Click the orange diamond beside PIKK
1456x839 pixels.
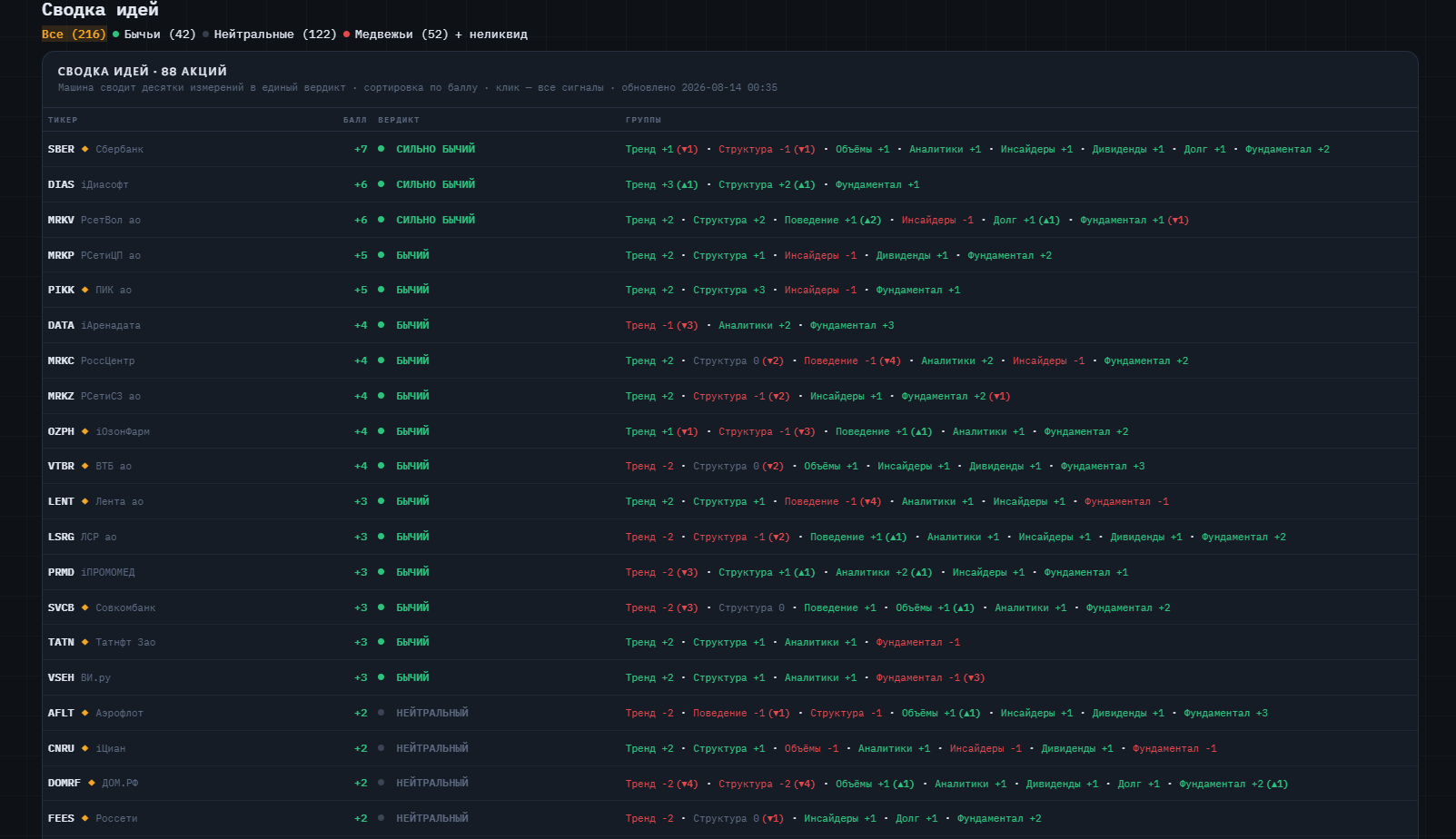85,290
